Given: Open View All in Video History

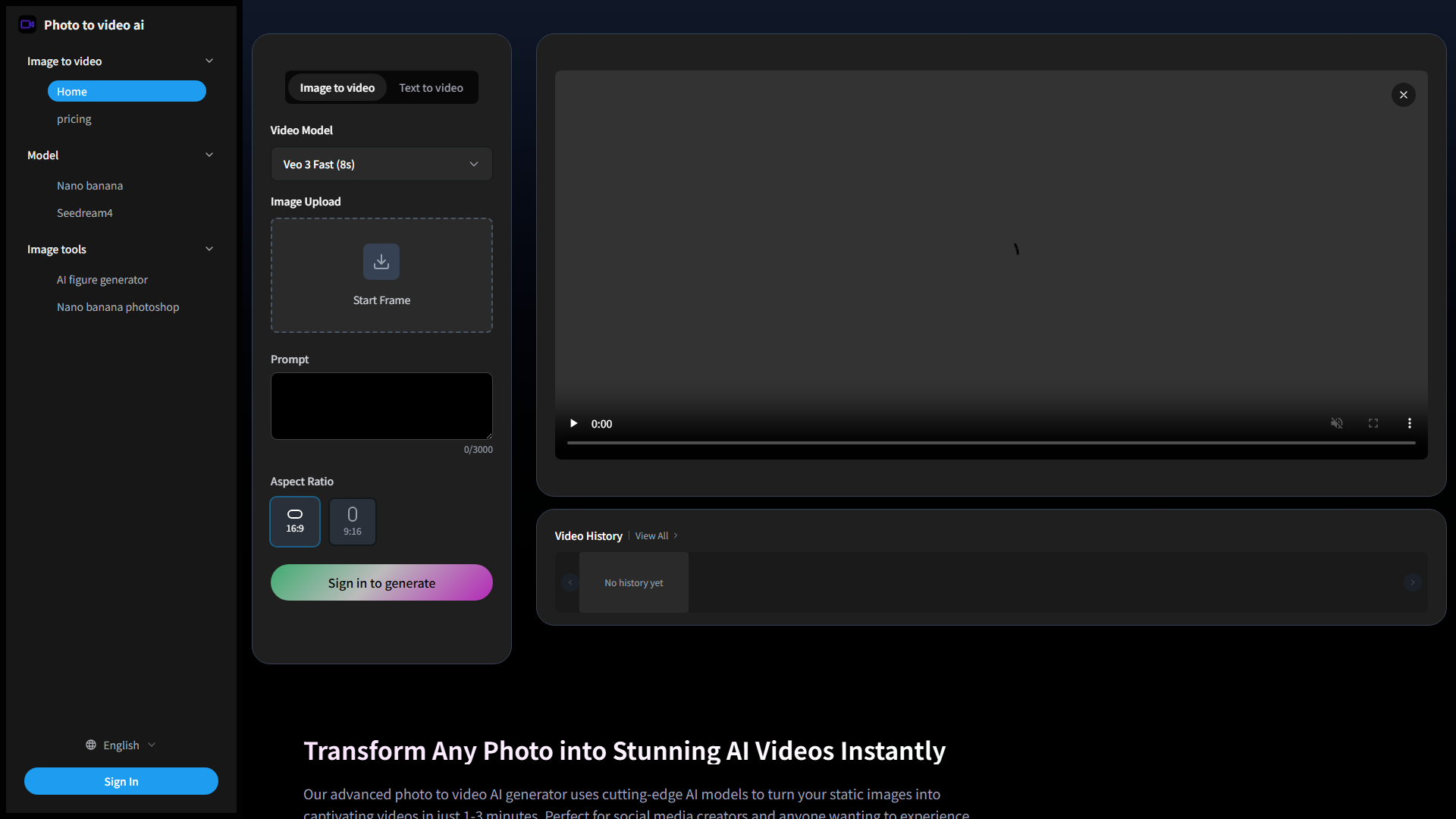Looking at the screenshot, I should 651,535.
